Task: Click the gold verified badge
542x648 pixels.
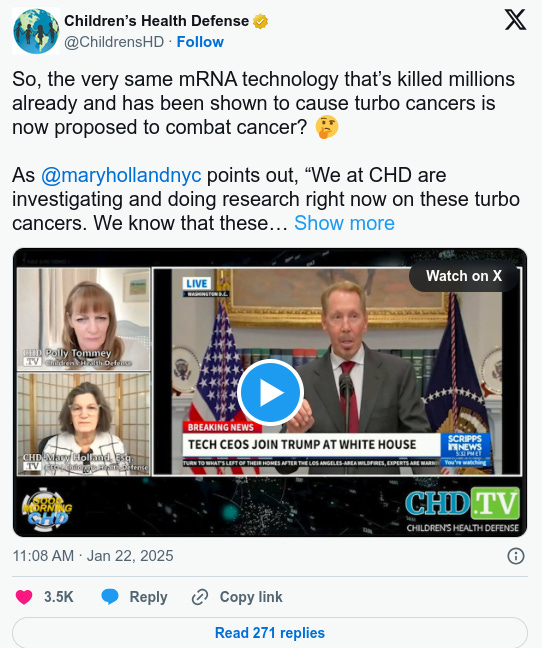Action: coord(260,21)
